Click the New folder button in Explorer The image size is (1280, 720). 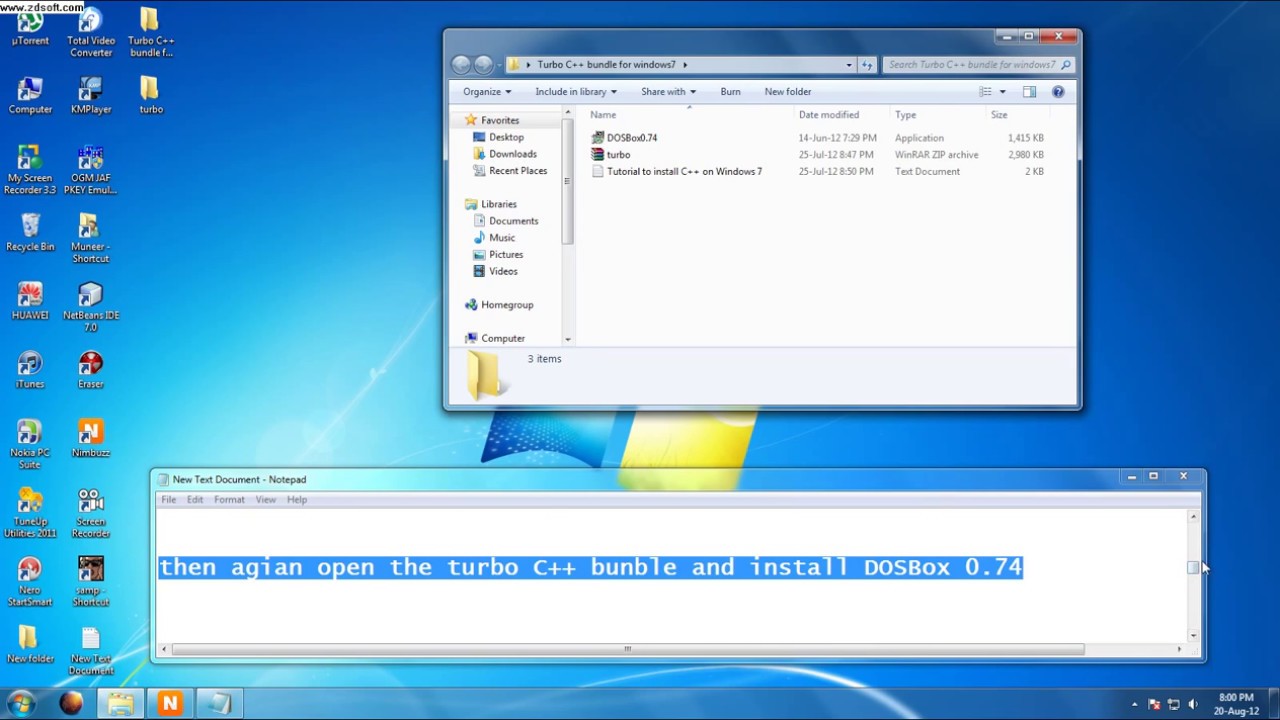(788, 92)
